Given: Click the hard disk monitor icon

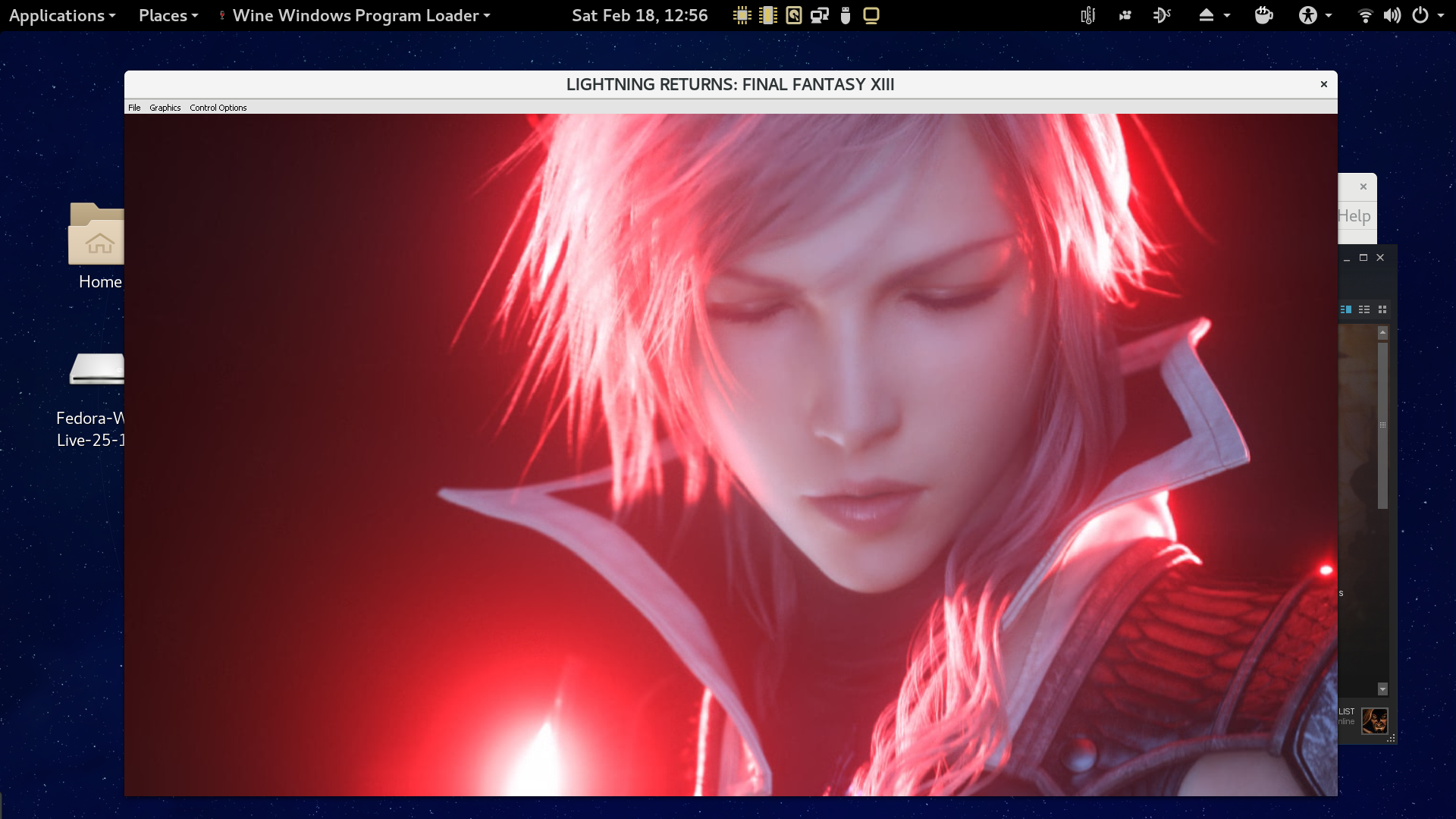Looking at the screenshot, I should pyautogui.click(x=794, y=15).
